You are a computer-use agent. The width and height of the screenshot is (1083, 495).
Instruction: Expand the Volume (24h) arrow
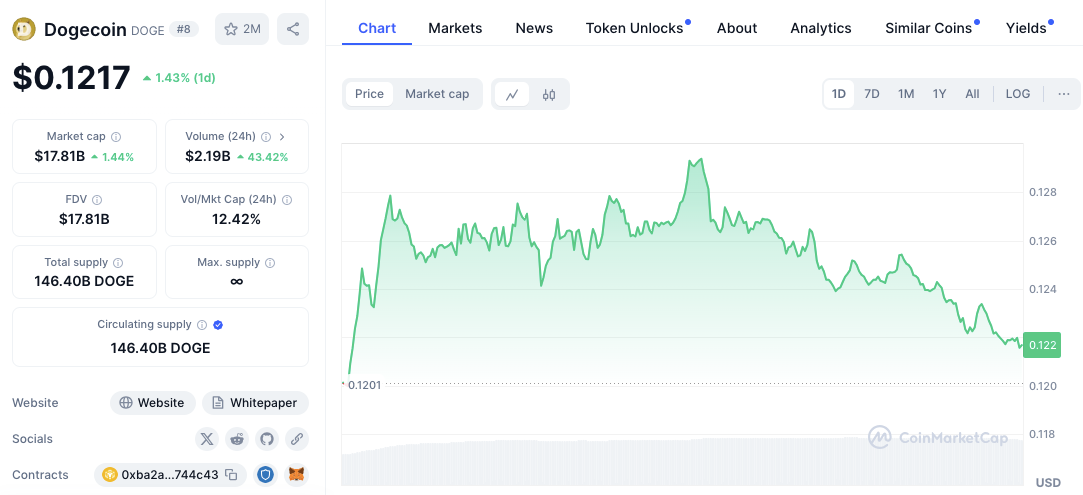282,136
